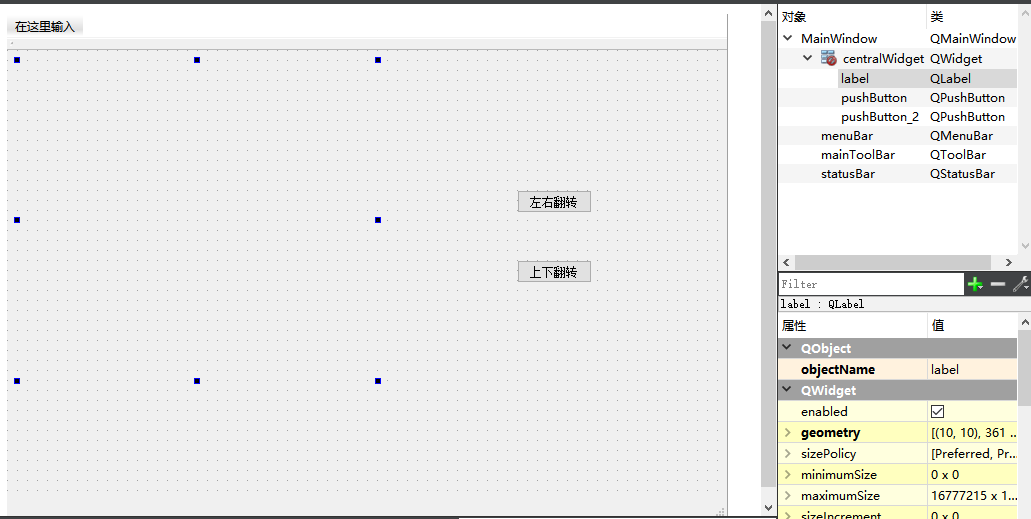Expand the geometry property

[787, 433]
